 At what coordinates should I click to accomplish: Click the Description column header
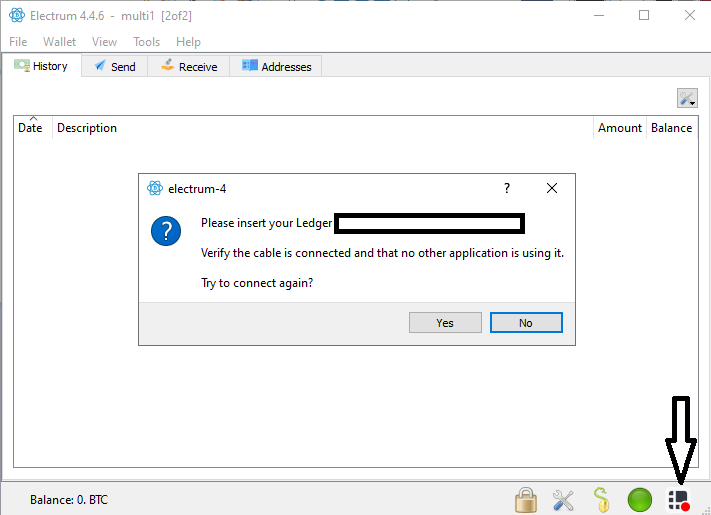point(323,128)
